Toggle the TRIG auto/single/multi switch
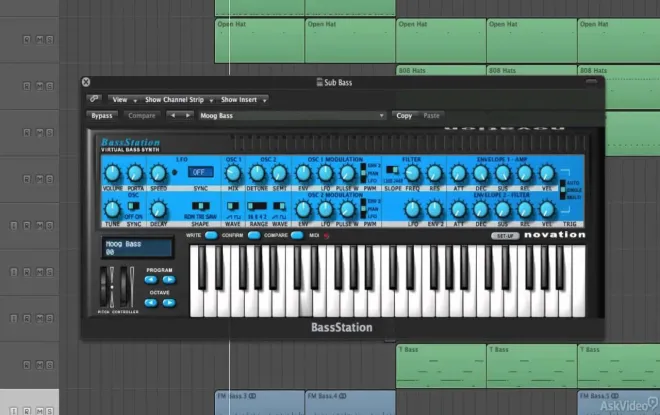 [562, 190]
